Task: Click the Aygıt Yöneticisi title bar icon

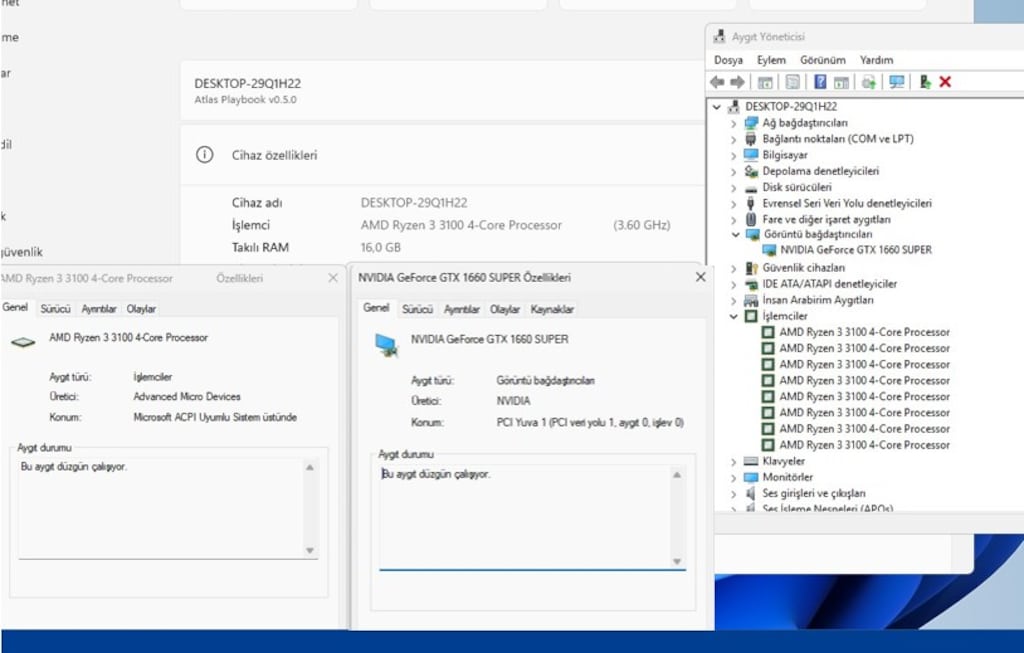Action: (719, 37)
